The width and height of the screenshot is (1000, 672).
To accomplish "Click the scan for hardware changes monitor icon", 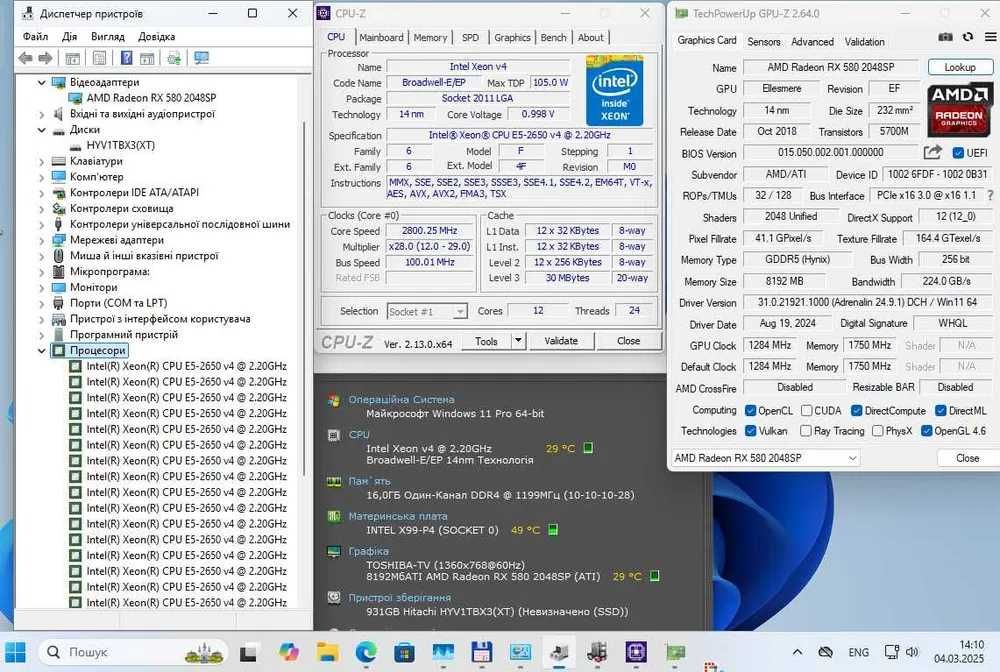I will (202, 59).
